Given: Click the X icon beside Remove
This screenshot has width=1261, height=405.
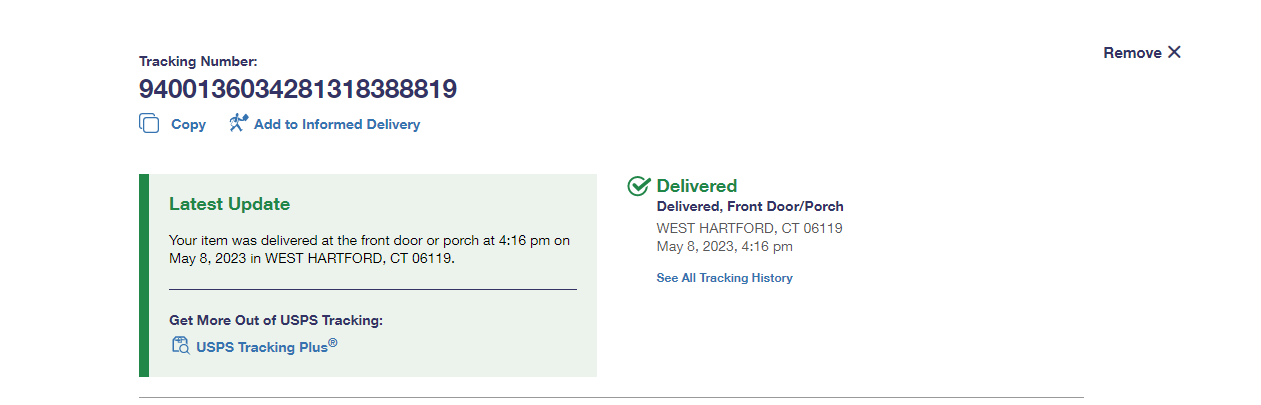Looking at the screenshot, I should tap(1174, 52).
